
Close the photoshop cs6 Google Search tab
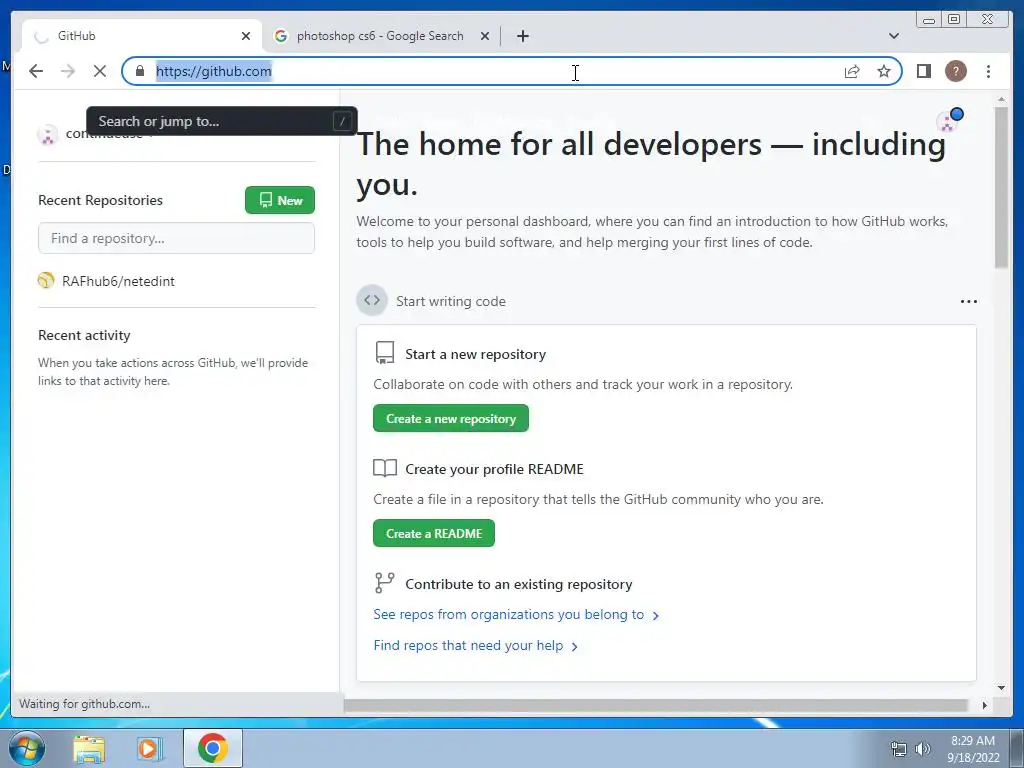(485, 36)
